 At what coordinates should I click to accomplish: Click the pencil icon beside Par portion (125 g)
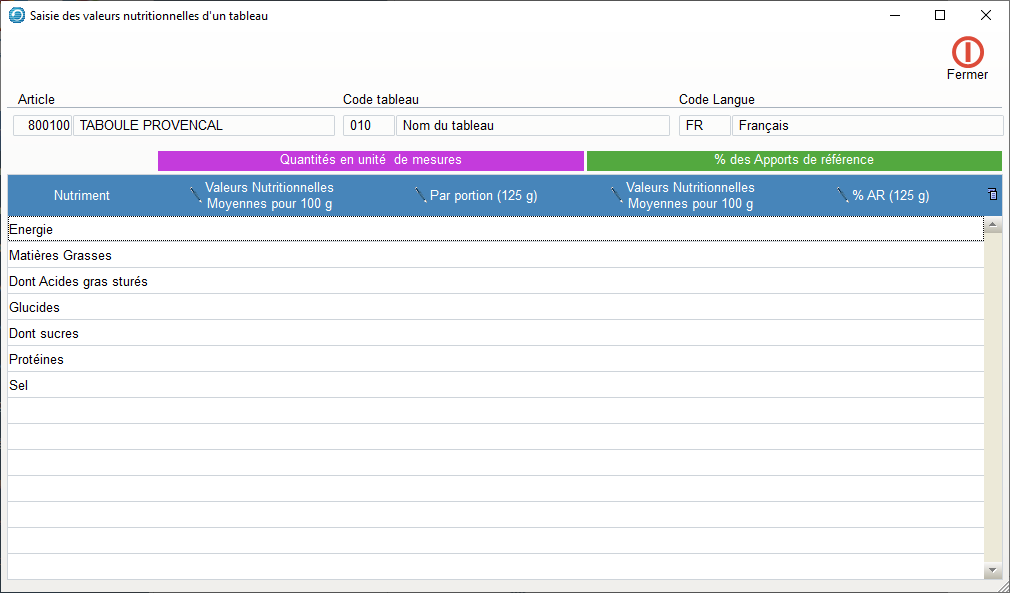point(421,196)
